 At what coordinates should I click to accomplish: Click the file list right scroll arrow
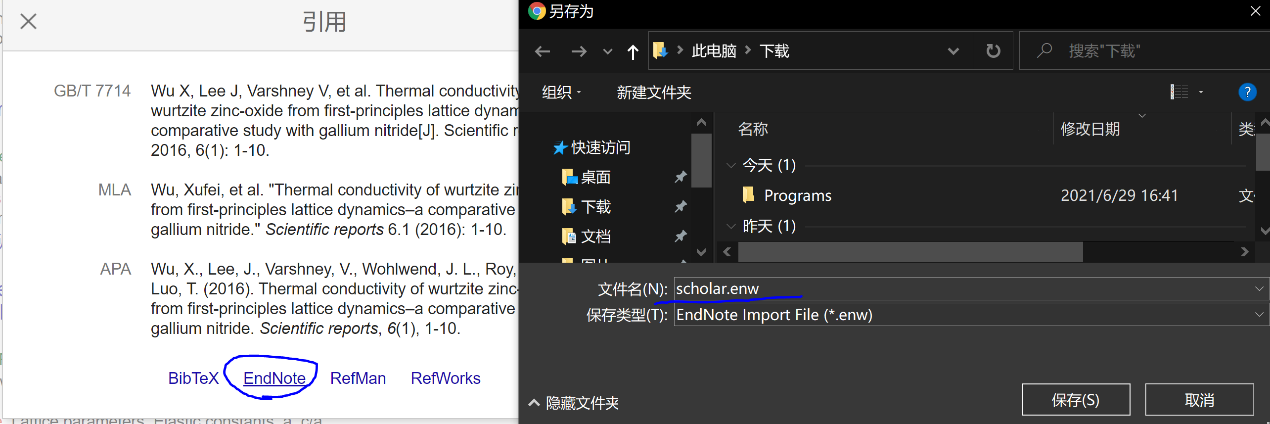coord(1245,252)
